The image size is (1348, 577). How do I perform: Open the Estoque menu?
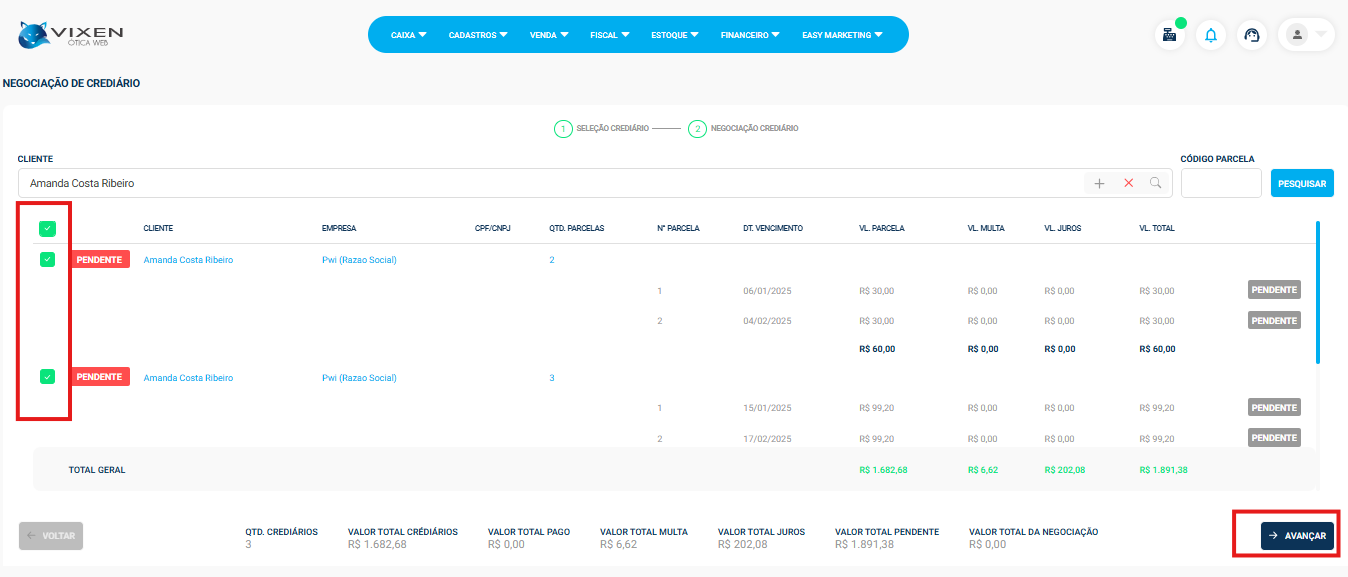(x=675, y=35)
